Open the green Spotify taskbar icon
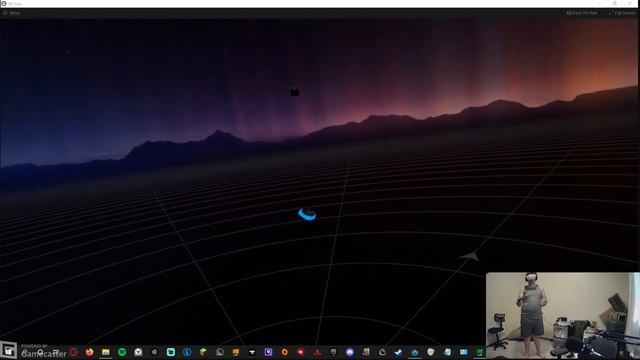This screenshot has height=360, width=640. coord(122,352)
